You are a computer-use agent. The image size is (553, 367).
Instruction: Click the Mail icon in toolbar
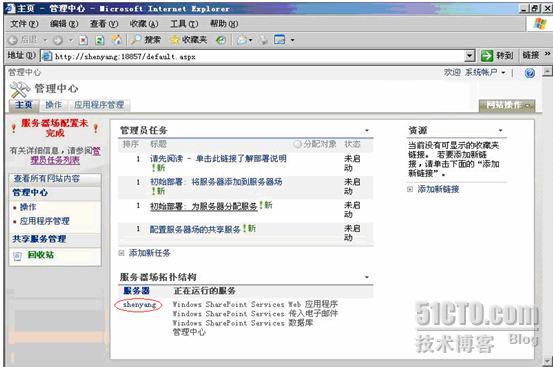[242, 40]
